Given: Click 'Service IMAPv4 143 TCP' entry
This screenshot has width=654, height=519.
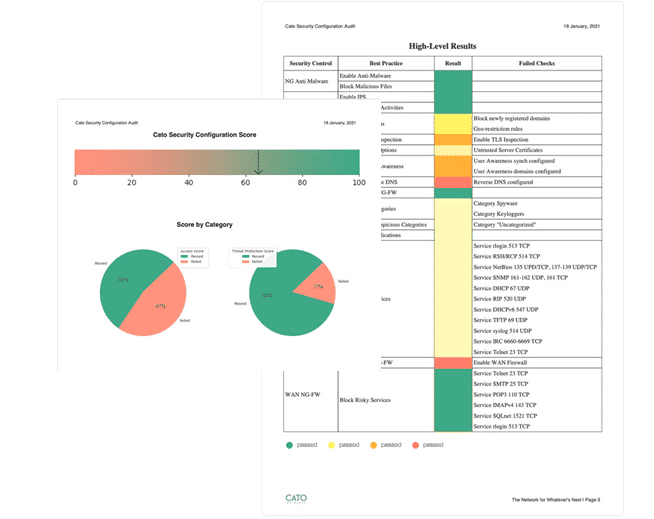Looking at the screenshot, I should (x=505, y=405).
